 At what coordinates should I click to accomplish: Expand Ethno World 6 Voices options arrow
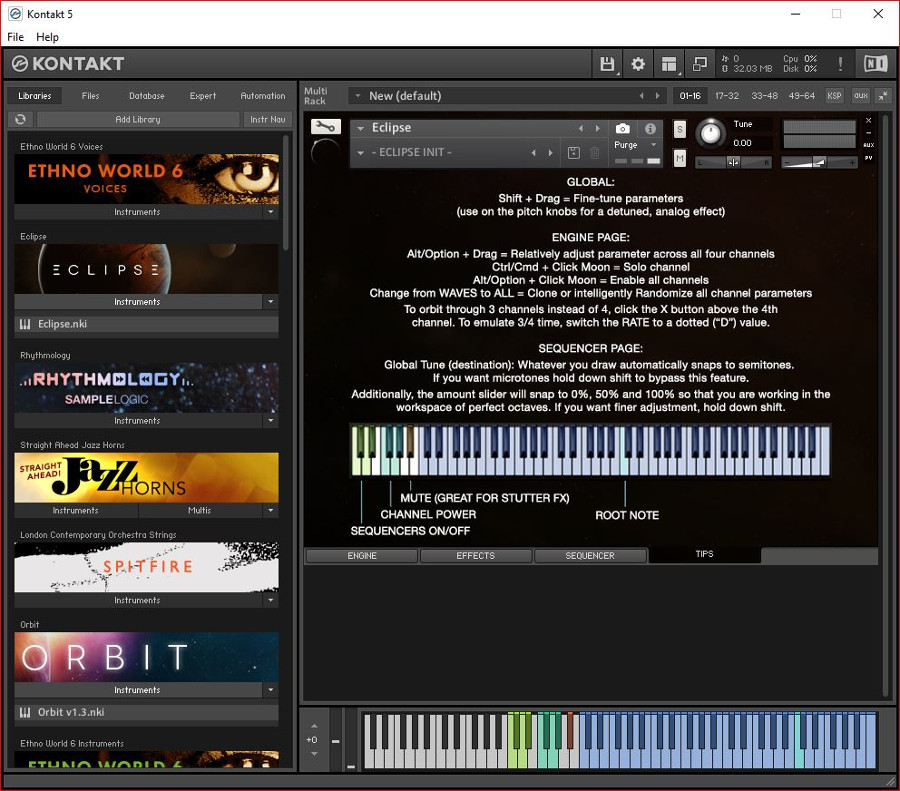(x=270, y=212)
